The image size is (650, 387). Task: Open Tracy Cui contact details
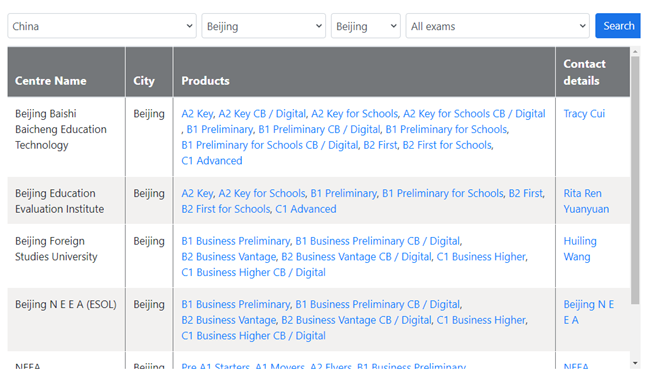(x=584, y=114)
